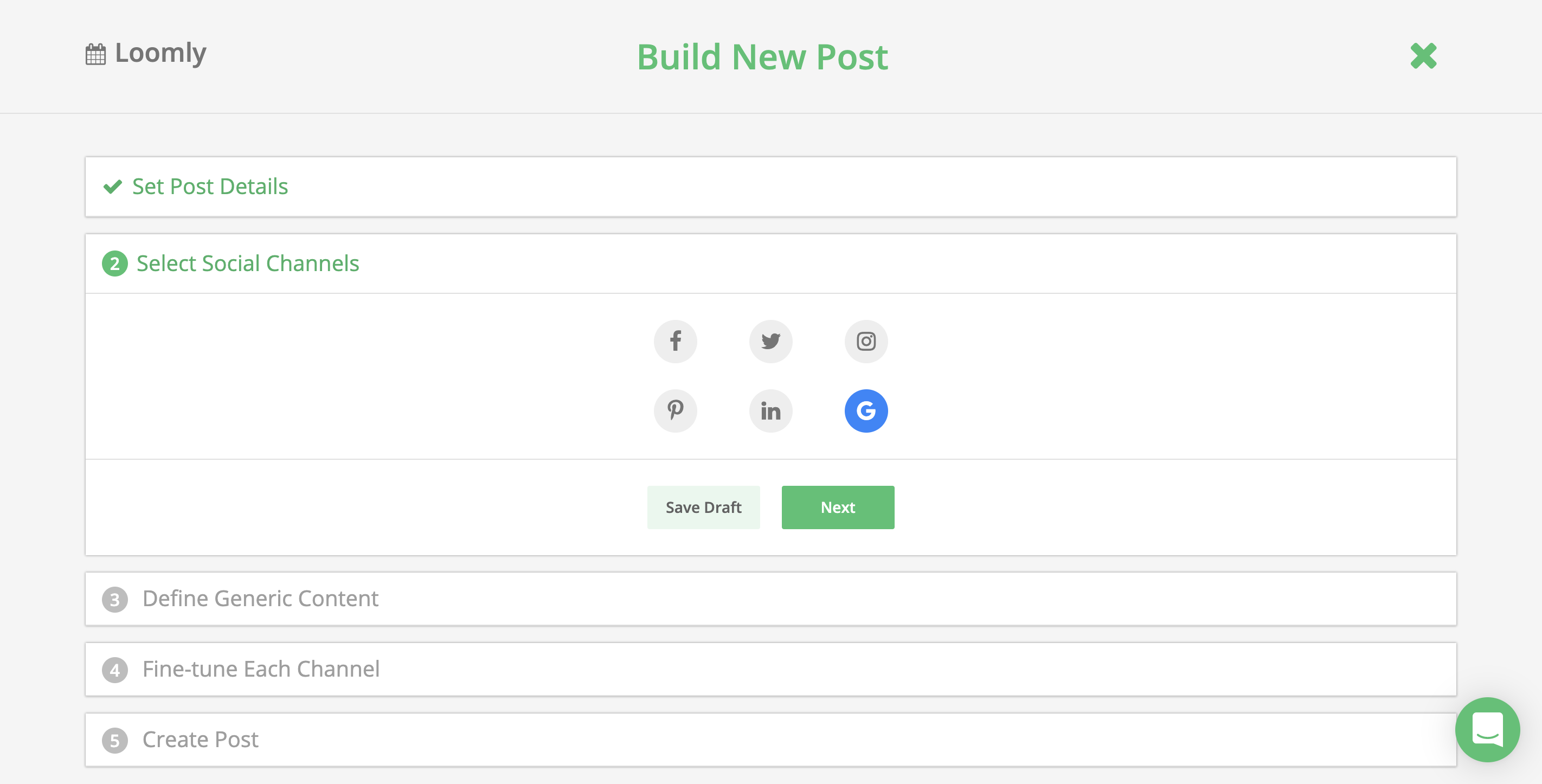This screenshot has height=784, width=1542.
Task: Expand the Define Generic Content section
Action: point(260,599)
